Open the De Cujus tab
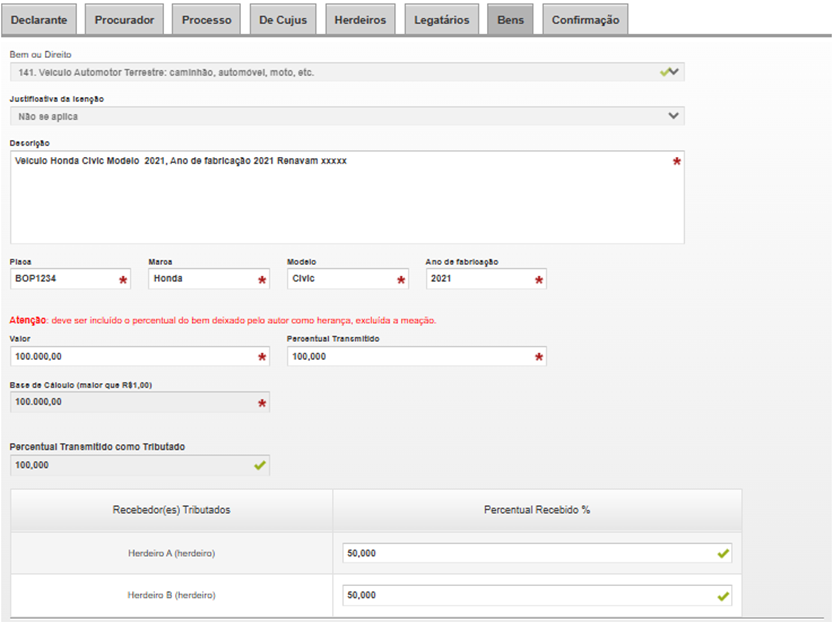Image resolution: width=833 pixels, height=622 pixels. (x=283, y=20)
